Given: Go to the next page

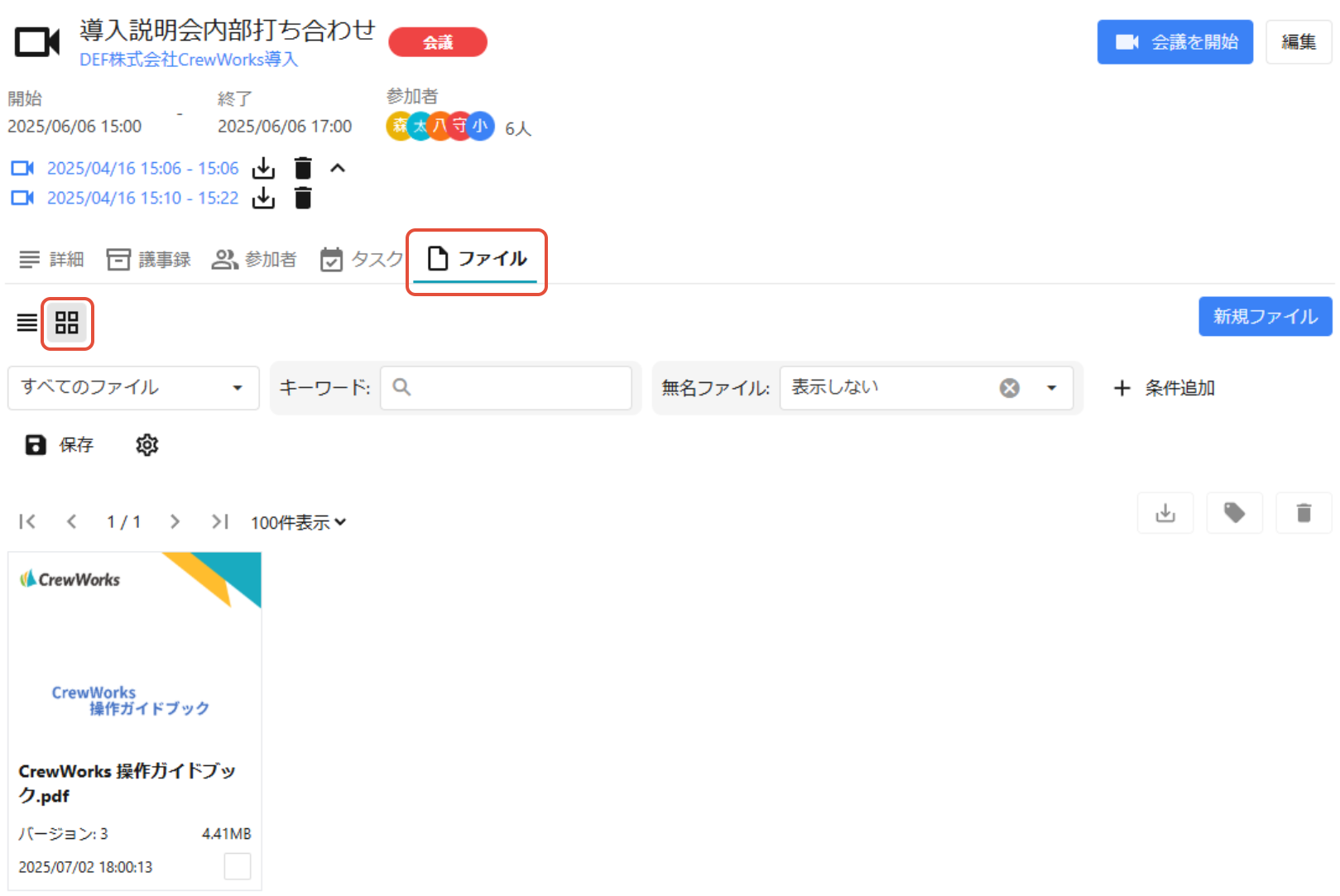Looking at the screenshot, I should point(175,522).
